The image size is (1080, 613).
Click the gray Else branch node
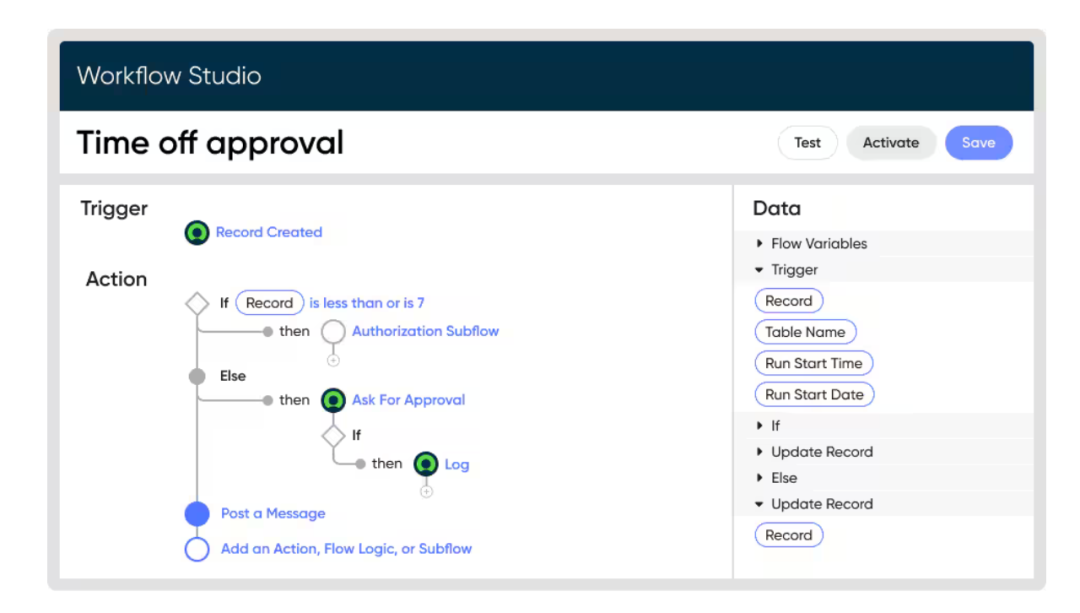click(197, 377)
